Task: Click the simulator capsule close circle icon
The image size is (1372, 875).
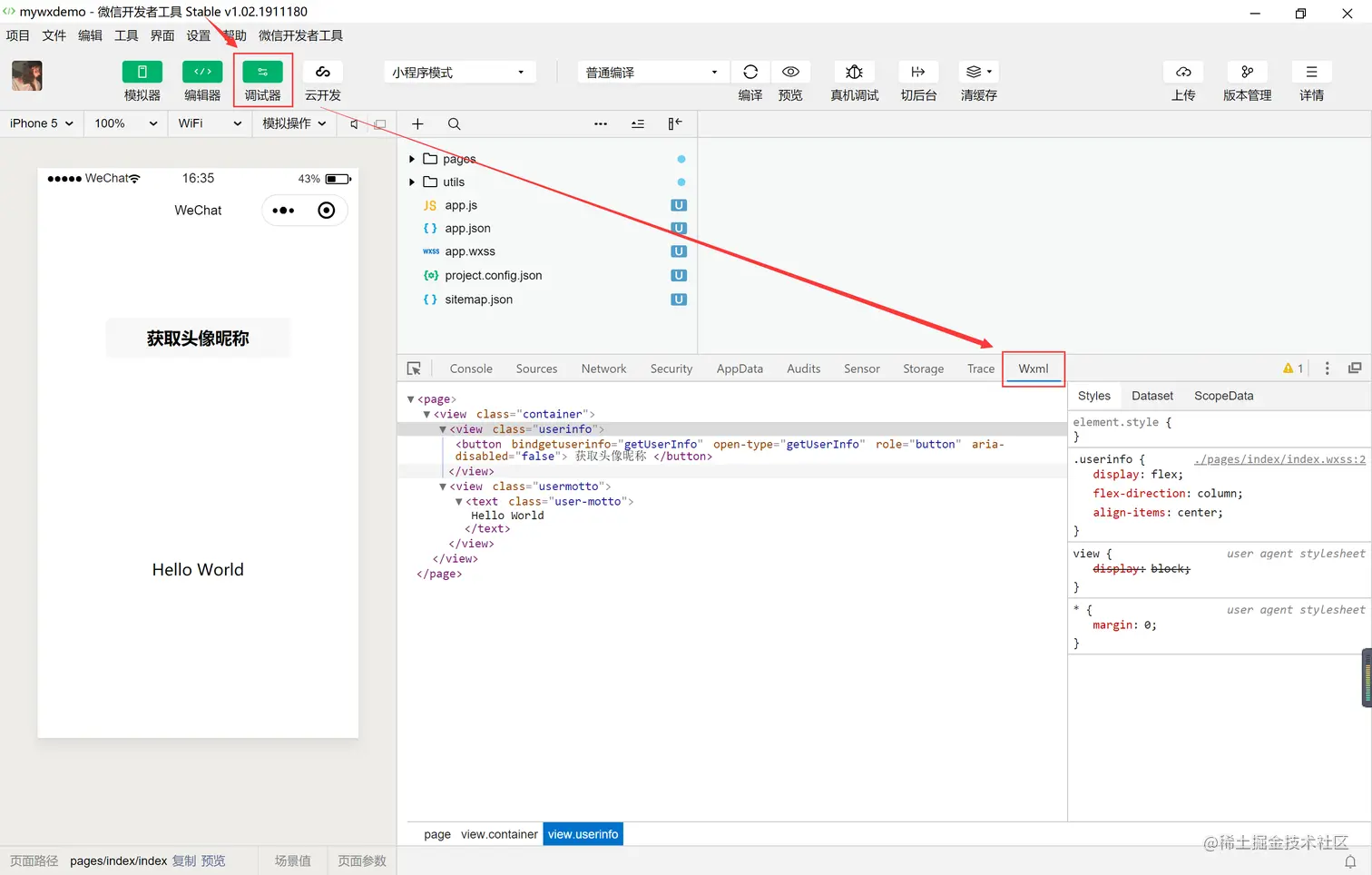Action: [x=327, y=211]
